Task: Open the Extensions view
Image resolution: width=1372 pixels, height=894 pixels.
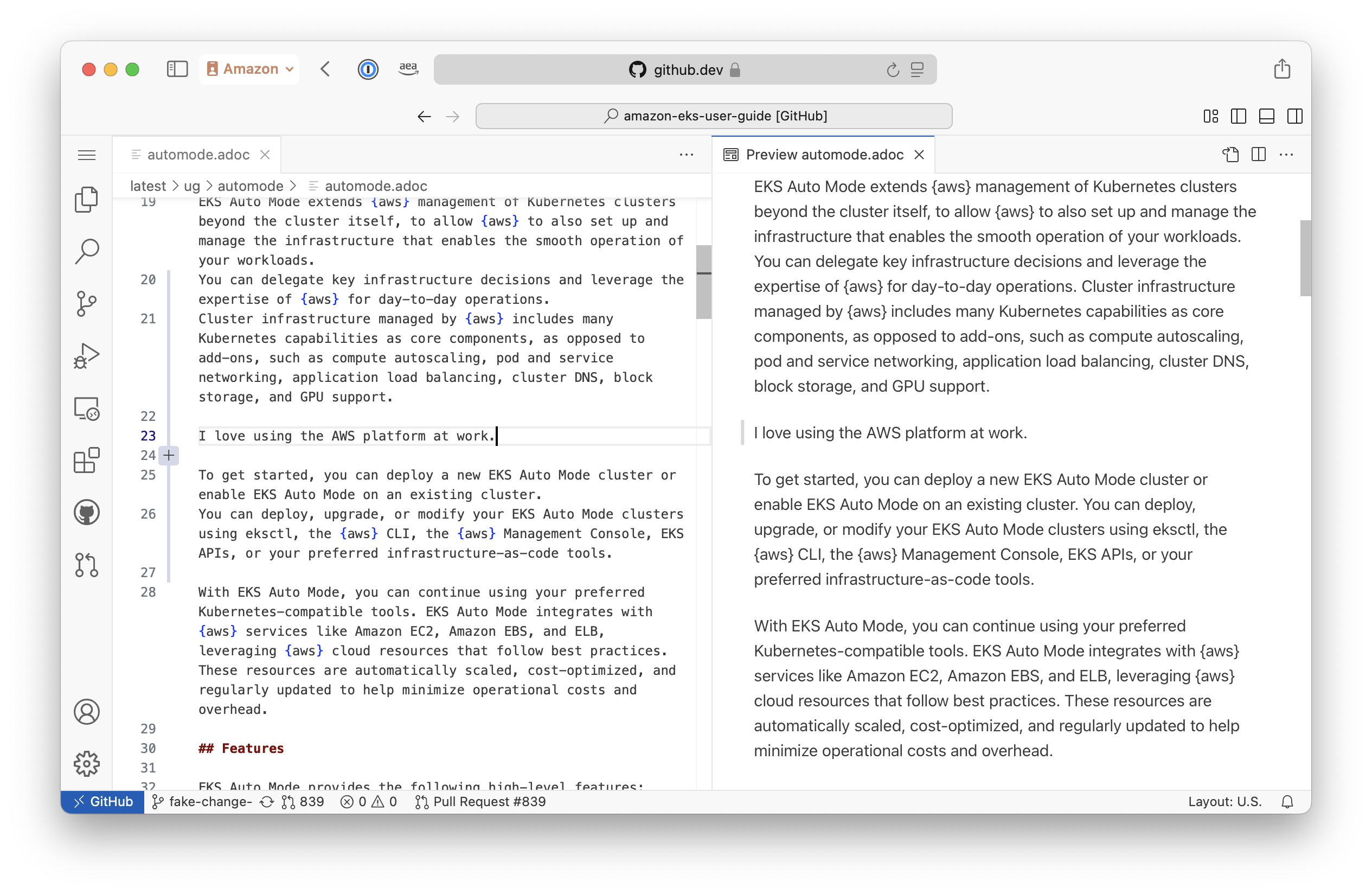Action: coord(86,459)
